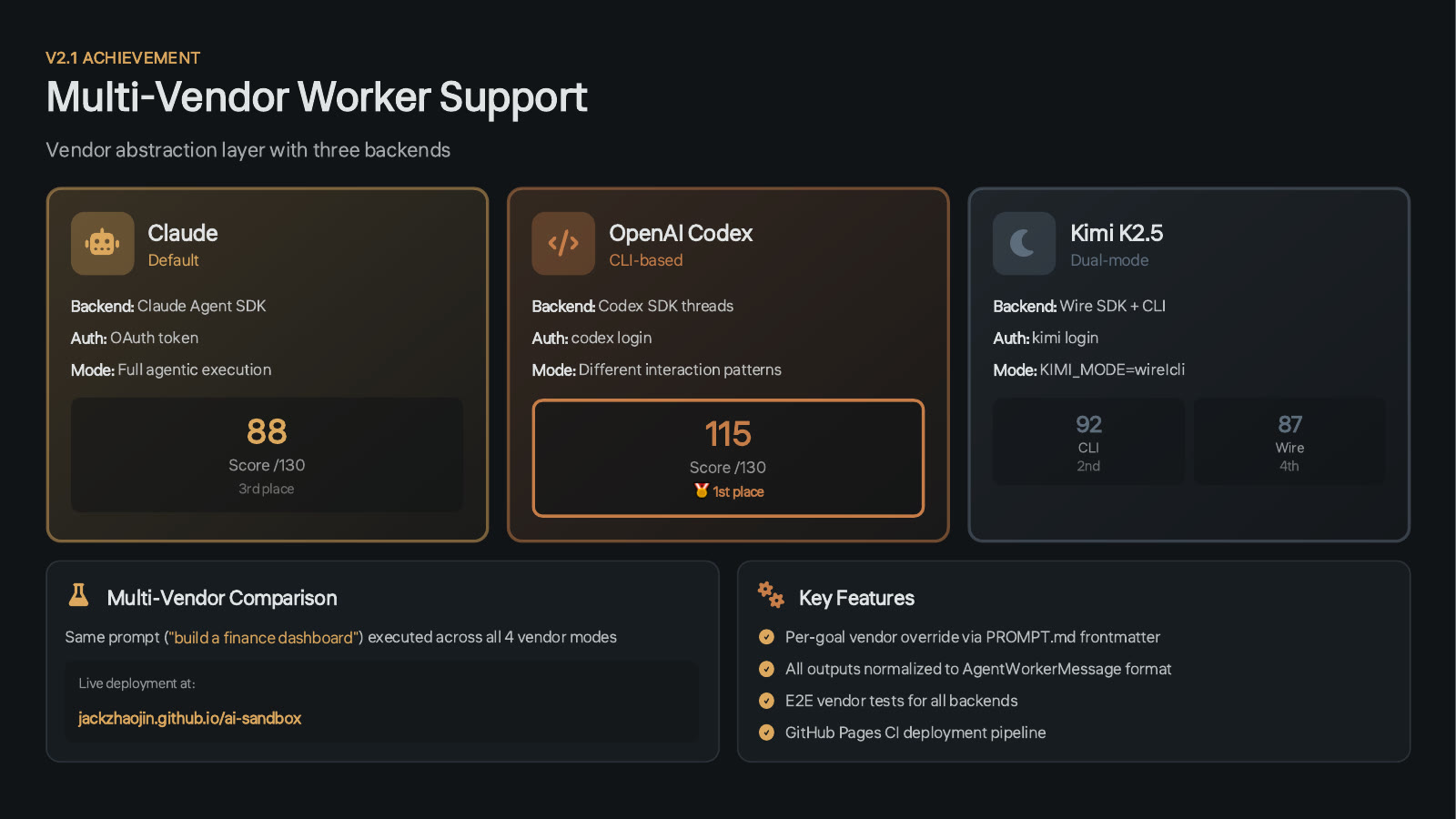Click checkmark beside AgentWorkerMessage format item

point(766,669)
